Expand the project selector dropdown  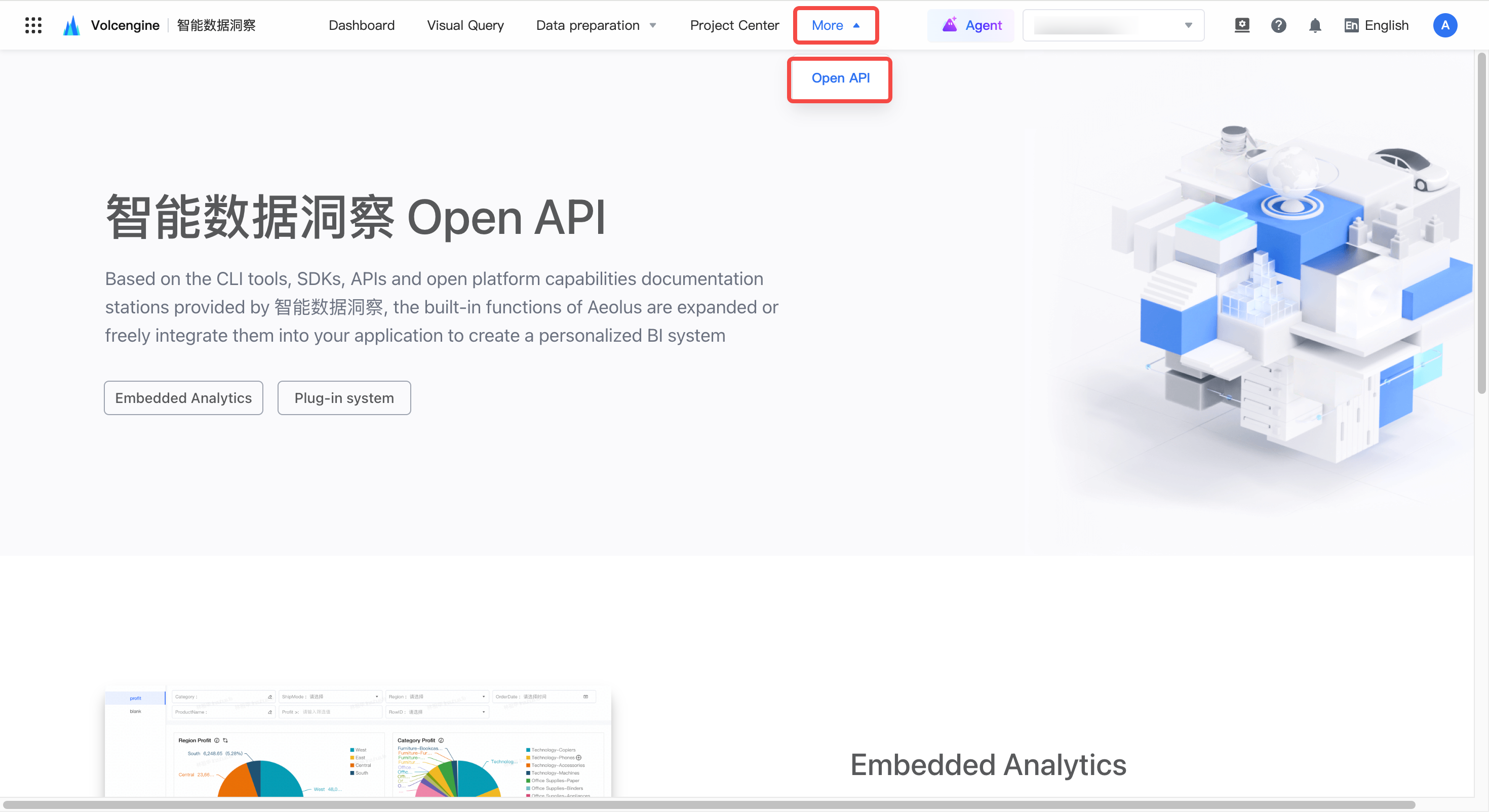(x=1113, y=25)
